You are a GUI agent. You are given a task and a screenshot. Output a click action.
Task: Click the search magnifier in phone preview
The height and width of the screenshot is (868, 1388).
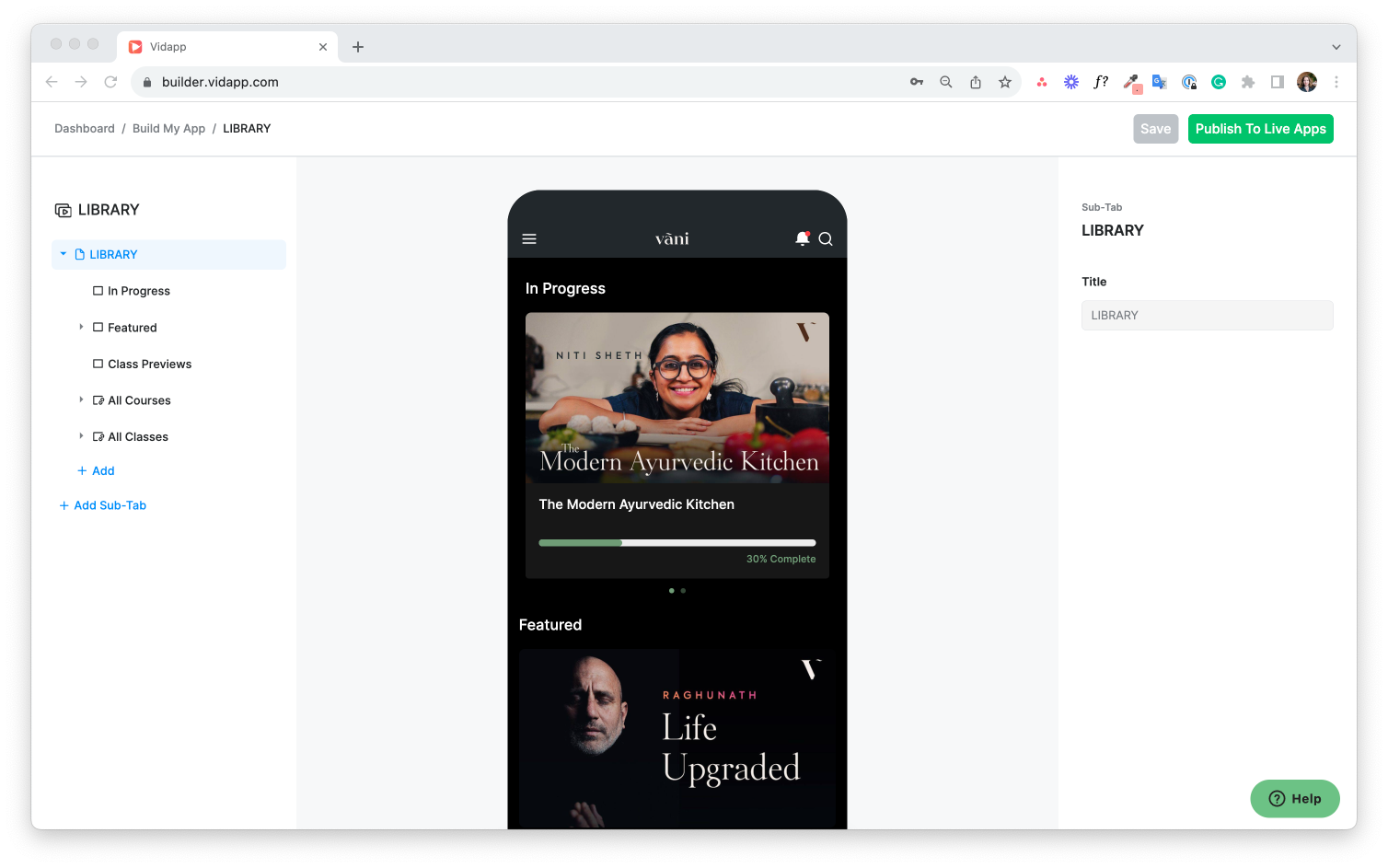point(826,239)
